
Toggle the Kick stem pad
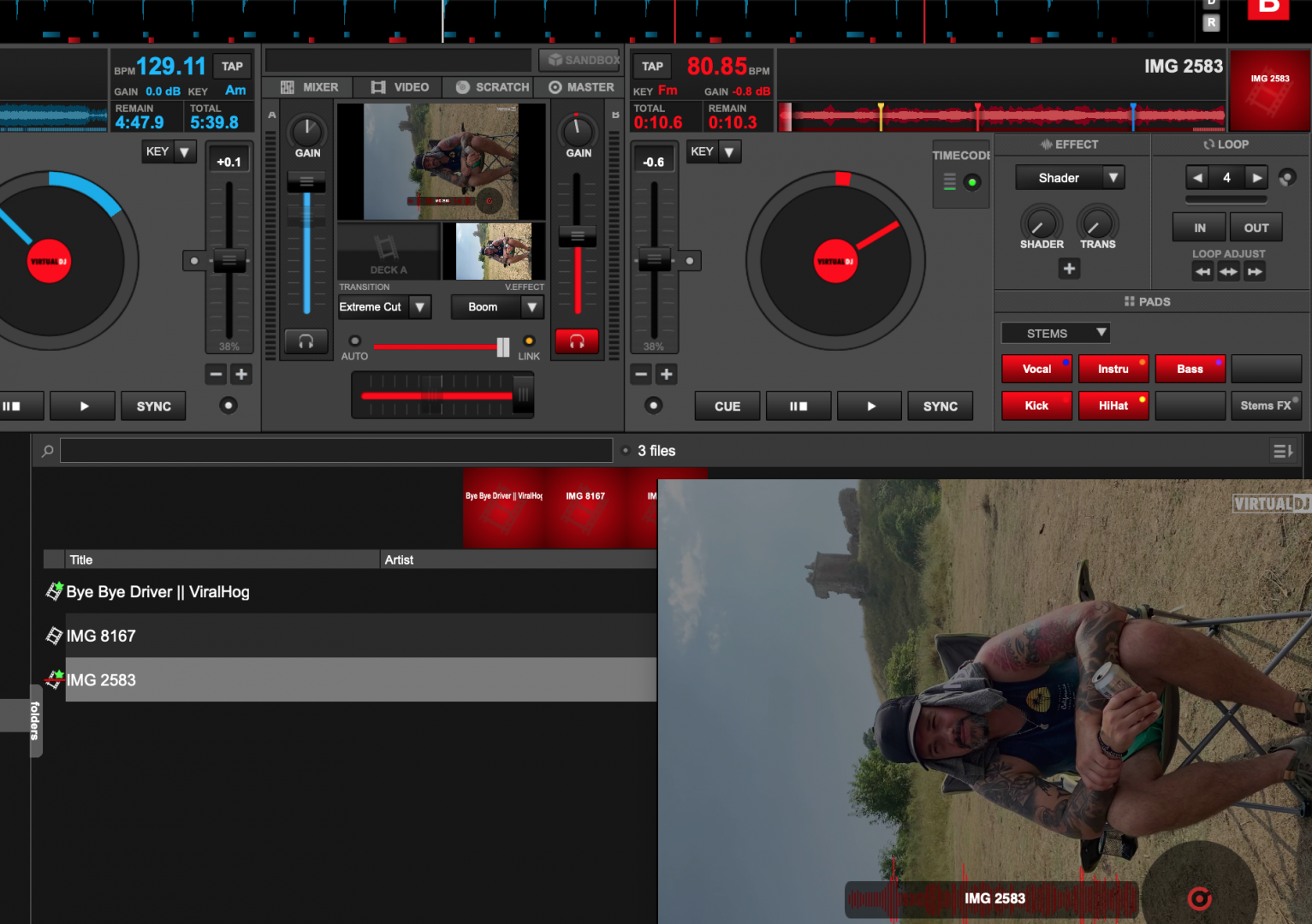pos(1036,406)
